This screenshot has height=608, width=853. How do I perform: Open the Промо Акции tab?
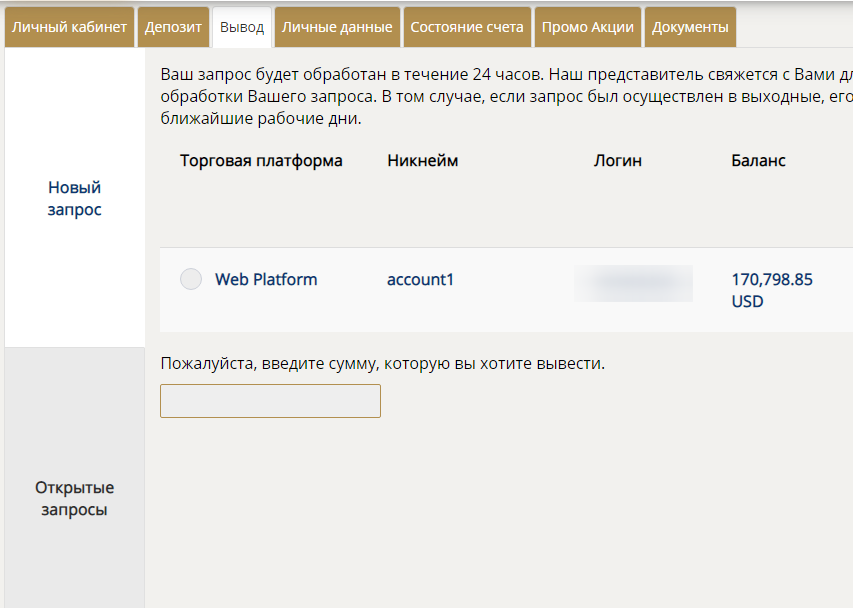[x=588, y=27]
